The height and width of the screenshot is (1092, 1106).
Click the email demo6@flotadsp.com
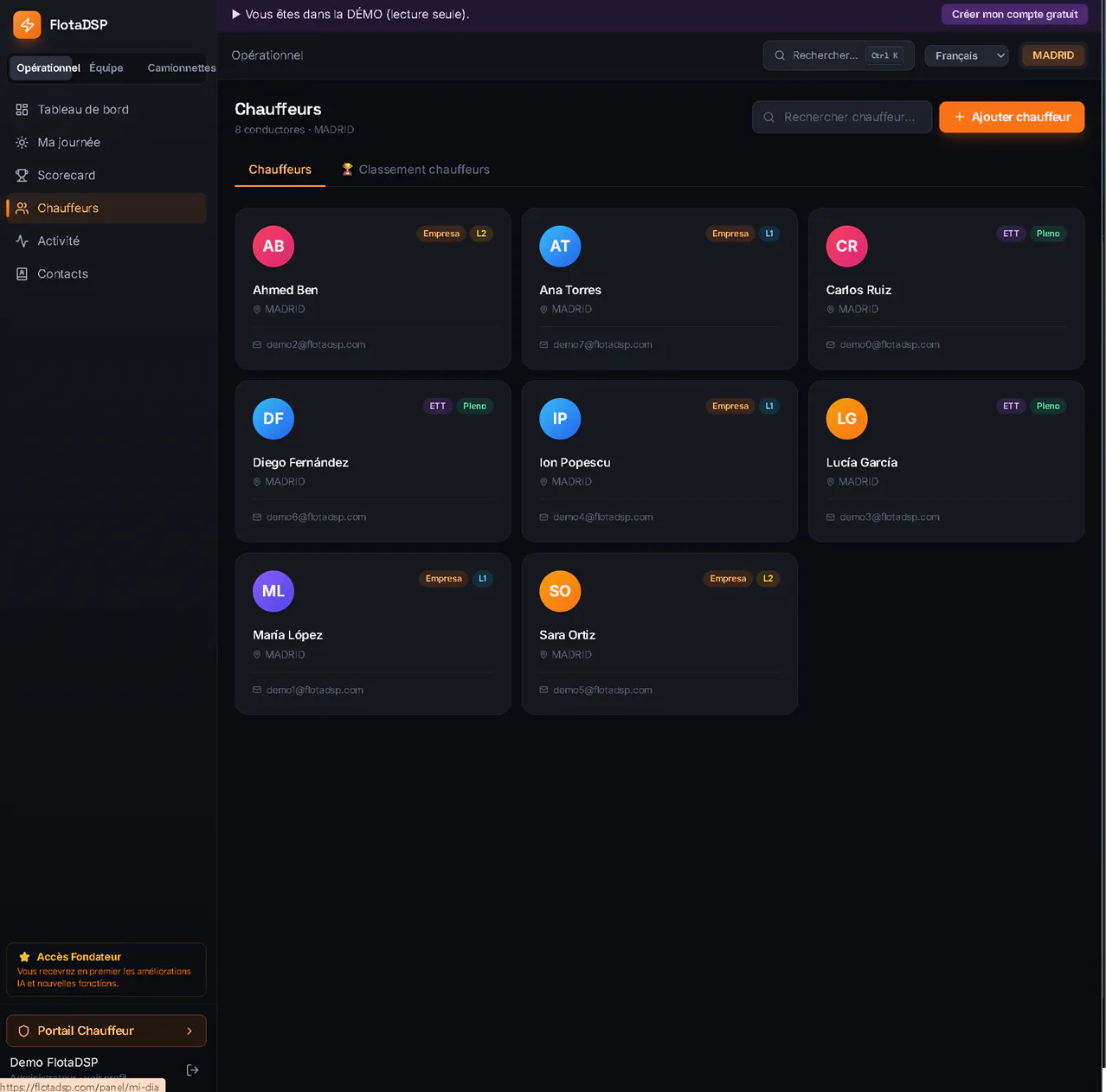click(x=316, y=517)
